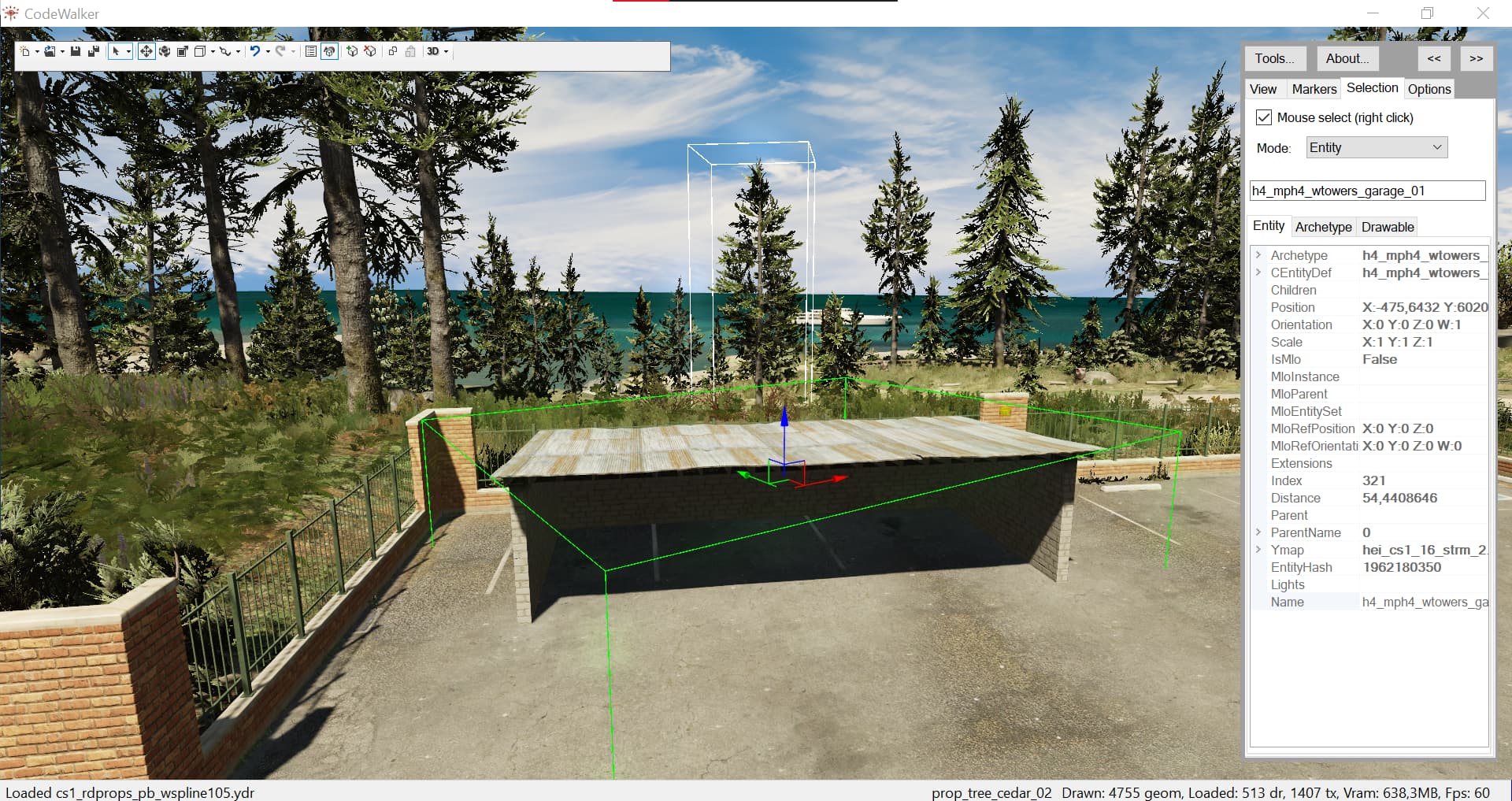
Task: Click the Lights property row label
Action: coord(1288,584)
